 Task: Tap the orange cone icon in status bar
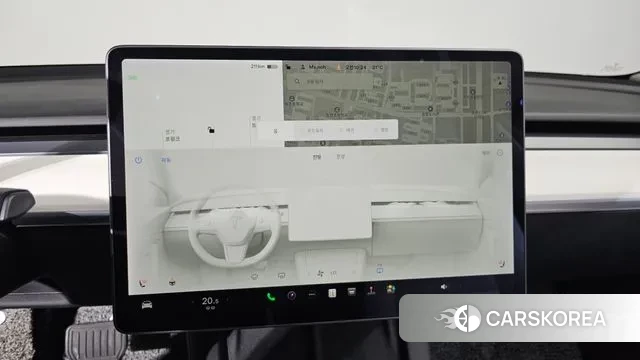click(x=338, y=67)
